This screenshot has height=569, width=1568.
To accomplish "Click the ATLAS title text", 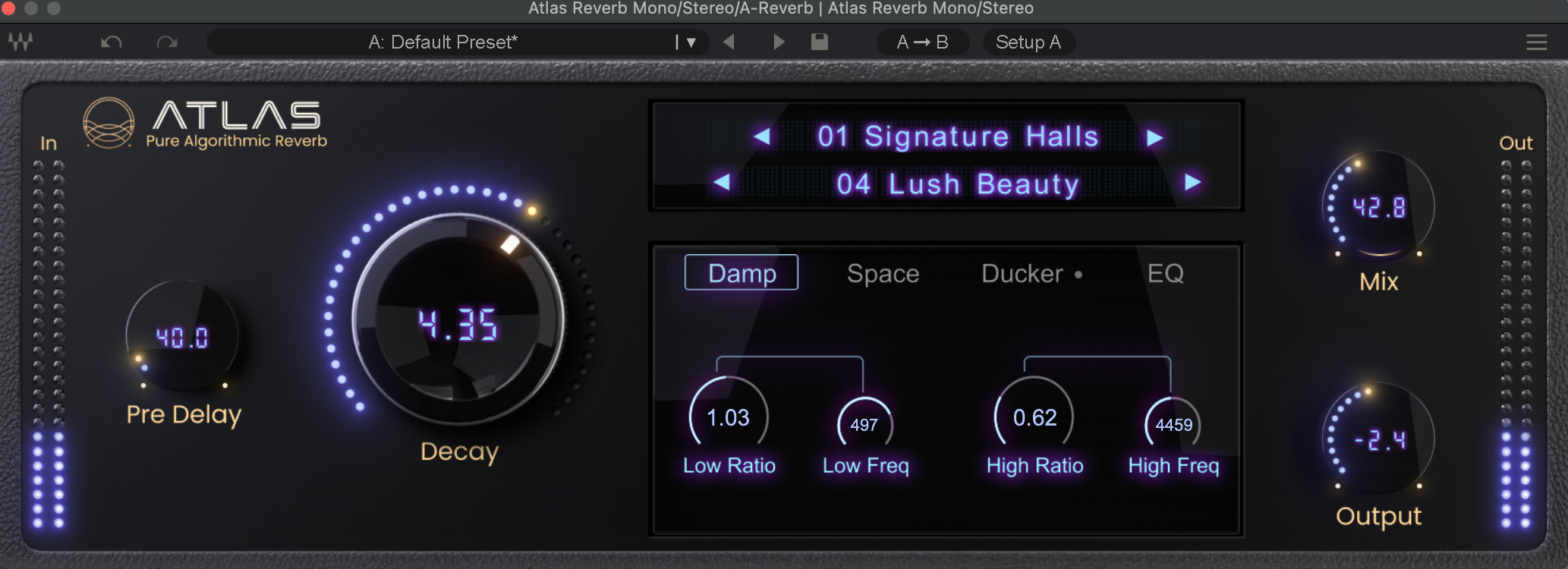I will pos(237,116).
